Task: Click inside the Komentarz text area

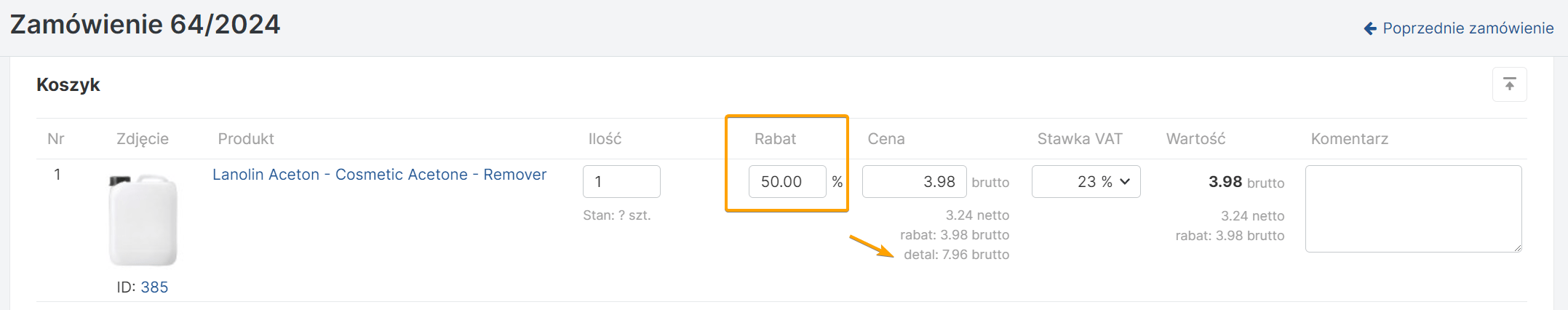Action: pyautogui.click(x=1412, y=209)
